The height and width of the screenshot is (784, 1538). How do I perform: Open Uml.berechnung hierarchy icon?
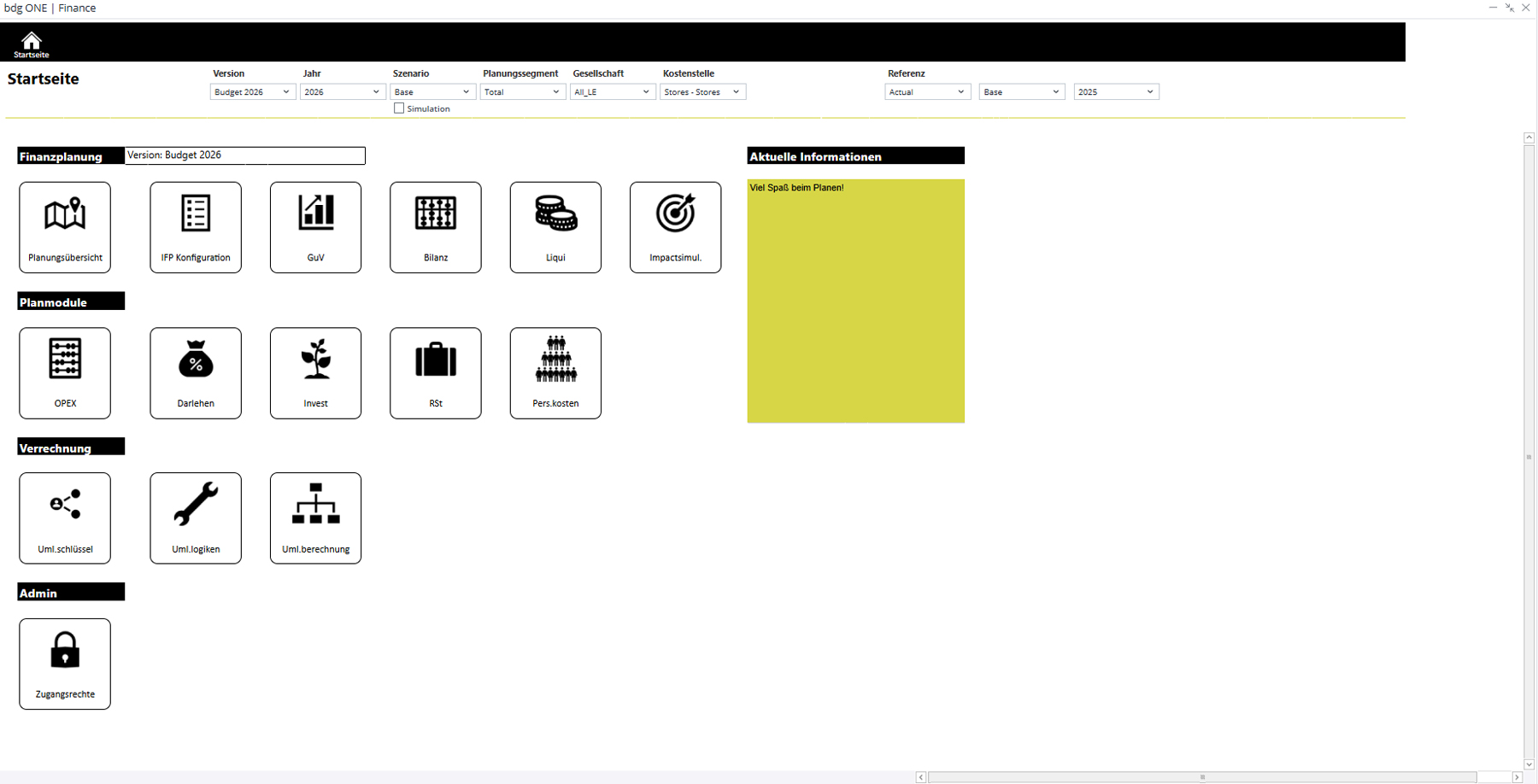(x=315, y=518)
